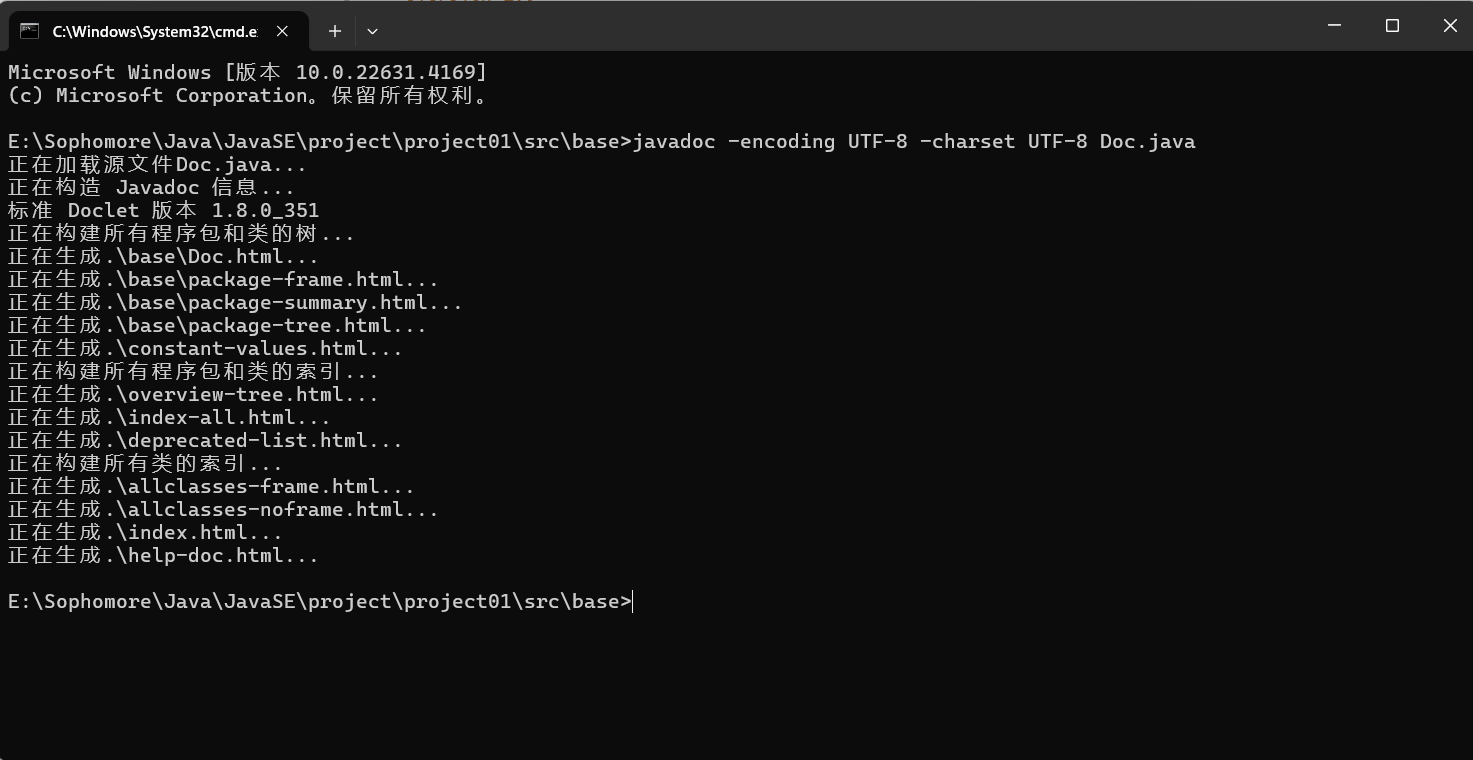
Task: Click the .\help-doc.html output line
Action: tap(163, 555)
